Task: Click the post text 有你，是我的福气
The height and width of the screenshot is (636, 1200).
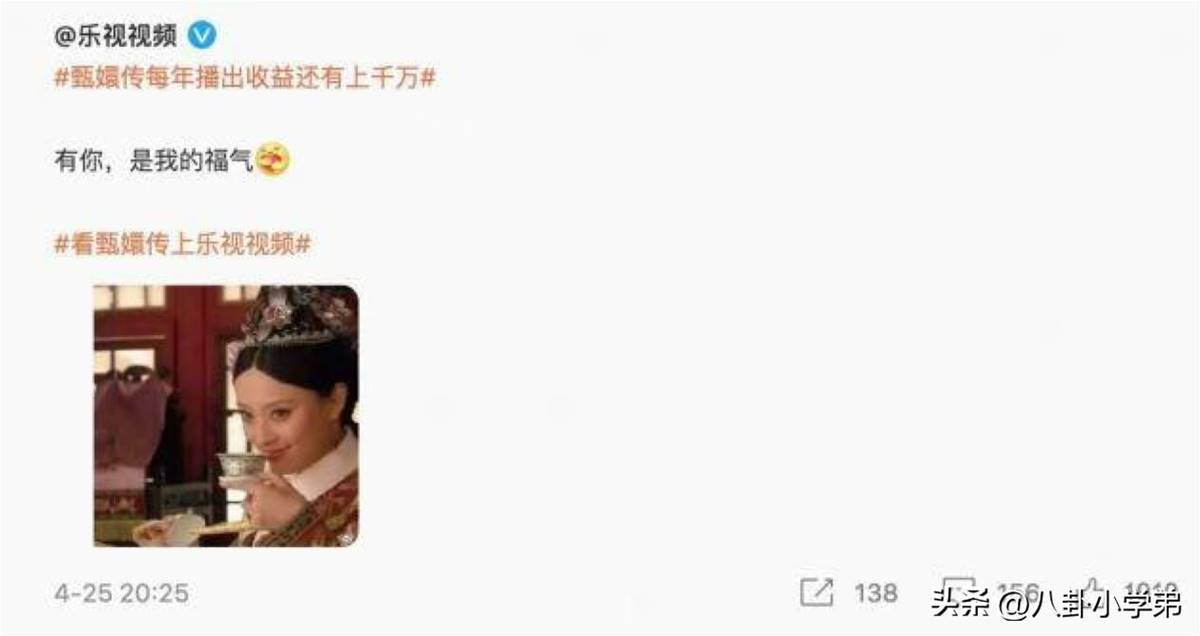Action: click(154, 160)
